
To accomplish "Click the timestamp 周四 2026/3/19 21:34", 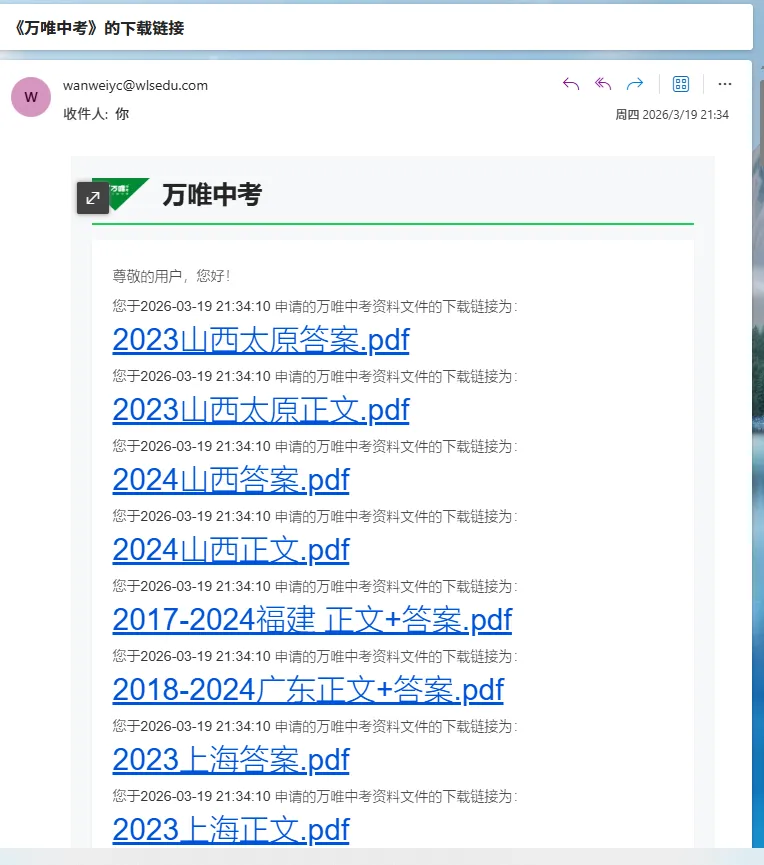I will coord(672,115).
